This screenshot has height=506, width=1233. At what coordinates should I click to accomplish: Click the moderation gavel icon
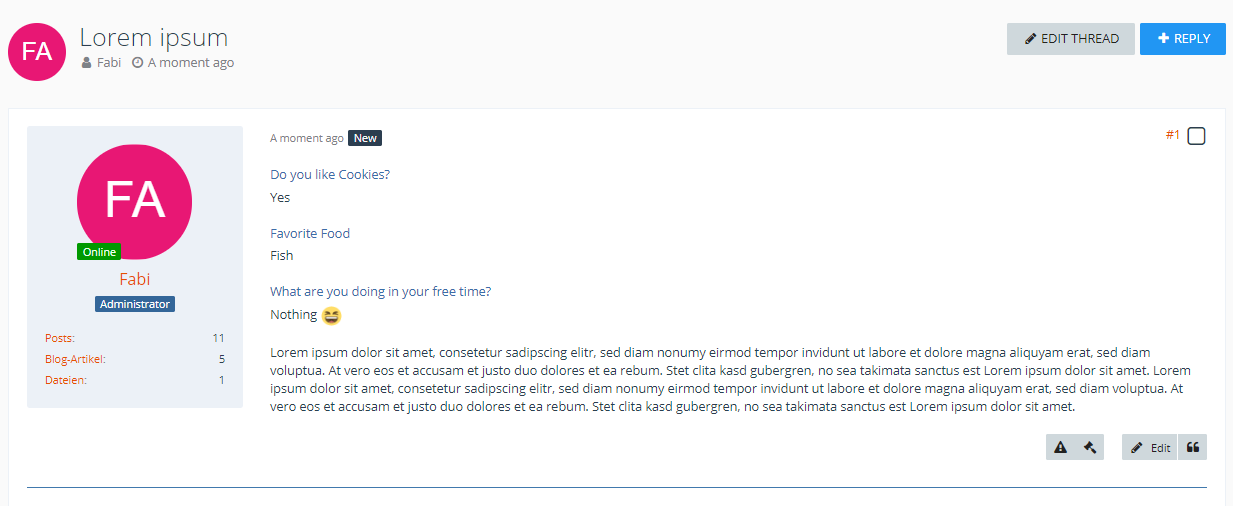tap(1090, 447)
